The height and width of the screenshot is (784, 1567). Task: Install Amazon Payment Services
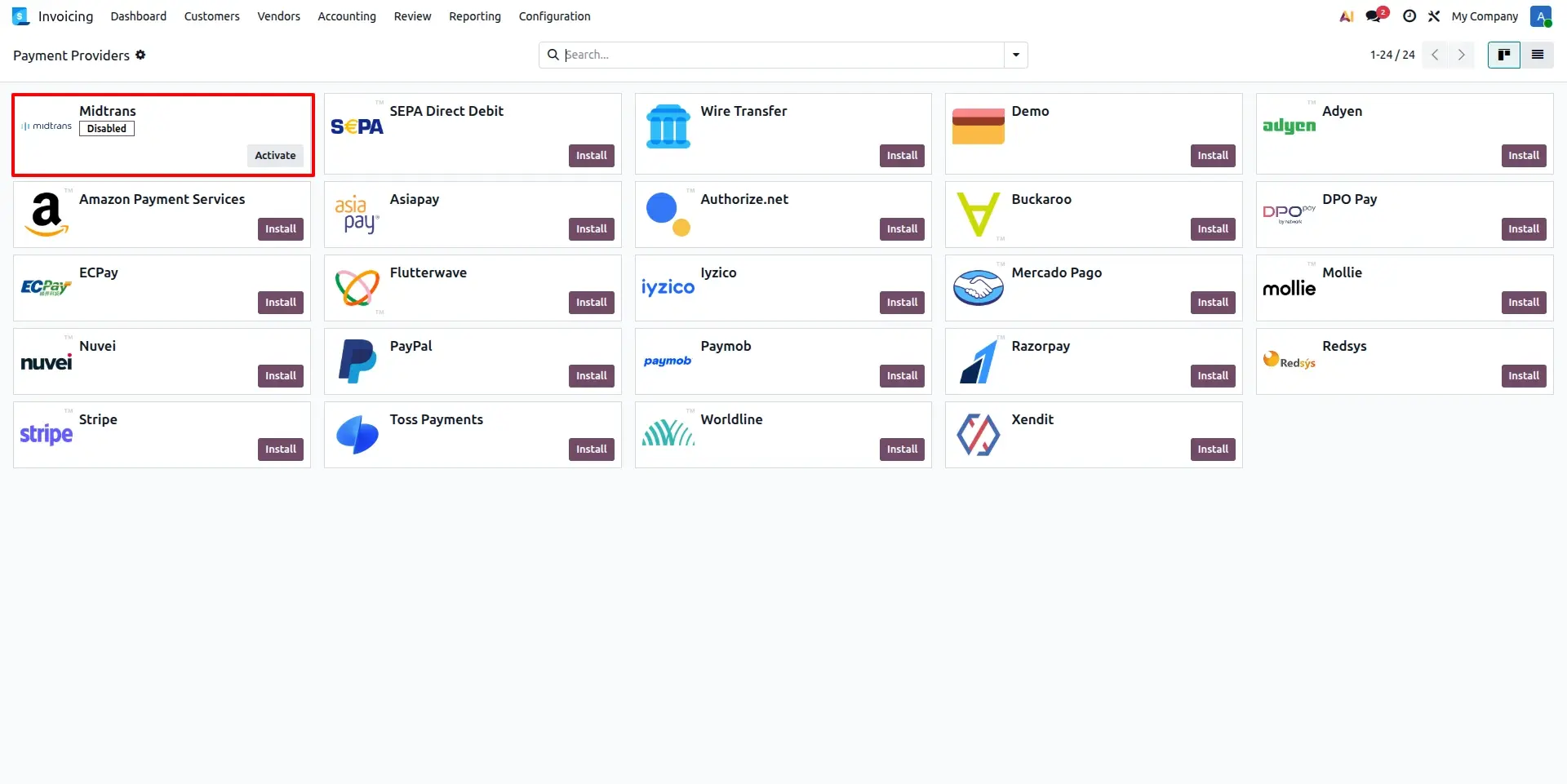click(281, 229)
